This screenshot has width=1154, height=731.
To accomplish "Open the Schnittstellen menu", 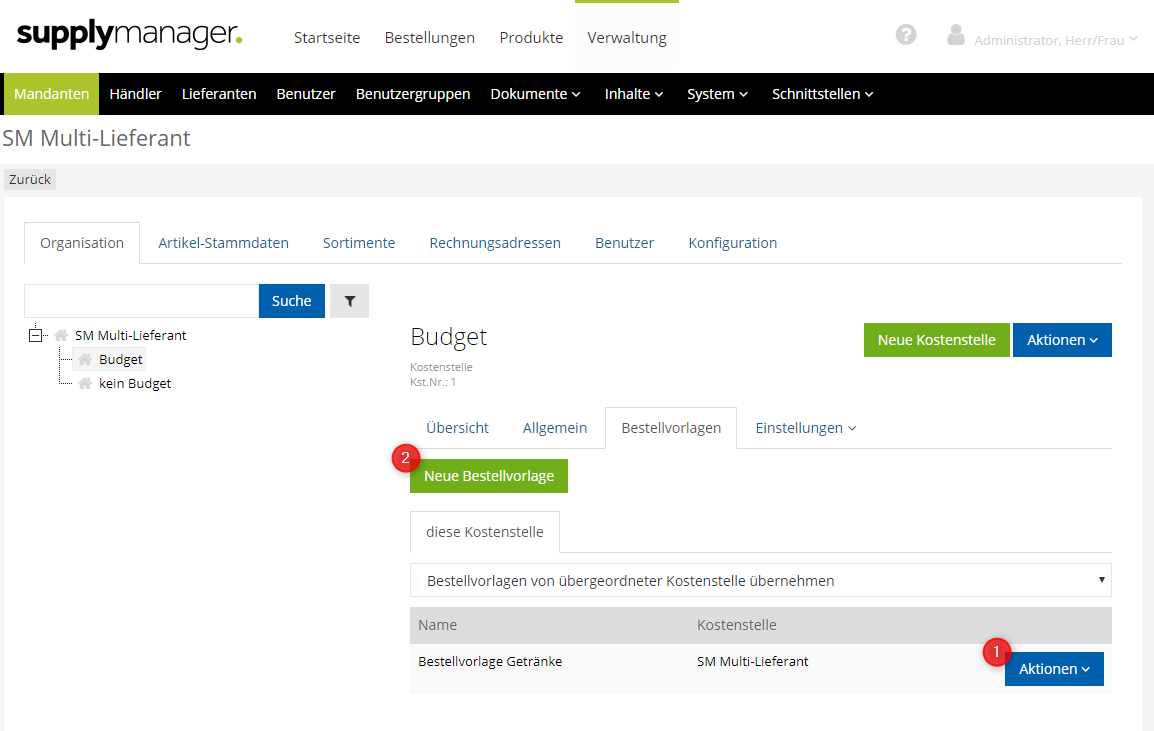I will [822, 94].
